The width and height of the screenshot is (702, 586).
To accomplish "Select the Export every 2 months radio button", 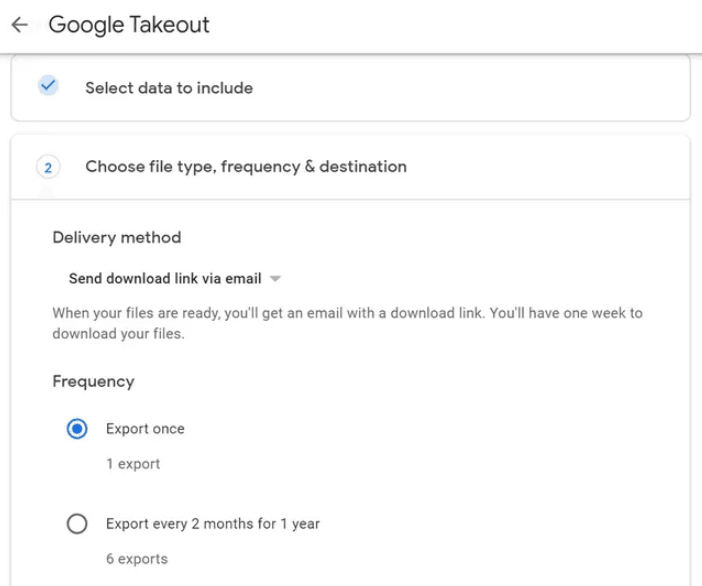I will click(x=77, y=524).
